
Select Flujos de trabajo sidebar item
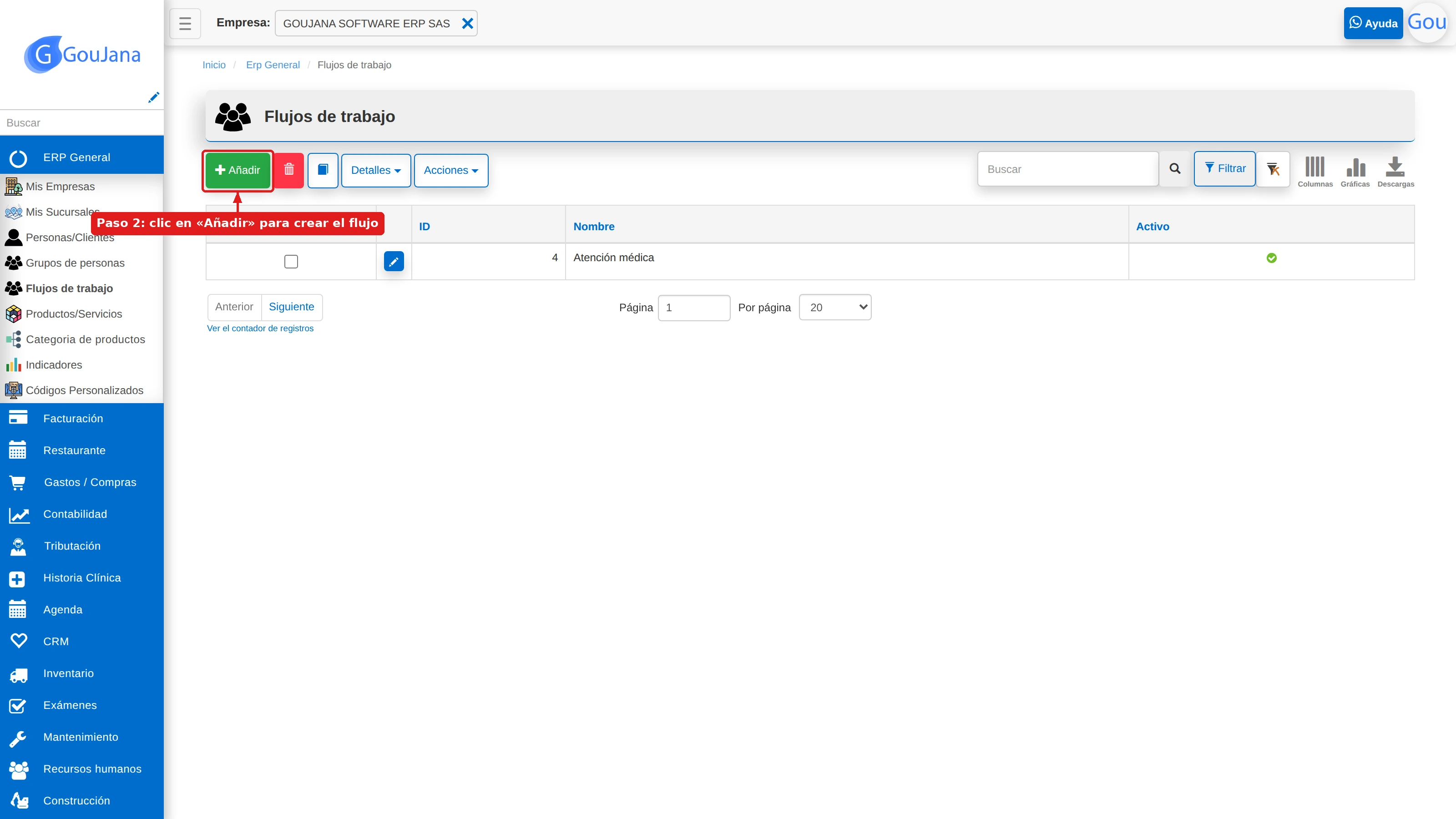pyautogui.click(x=69, y=288)
